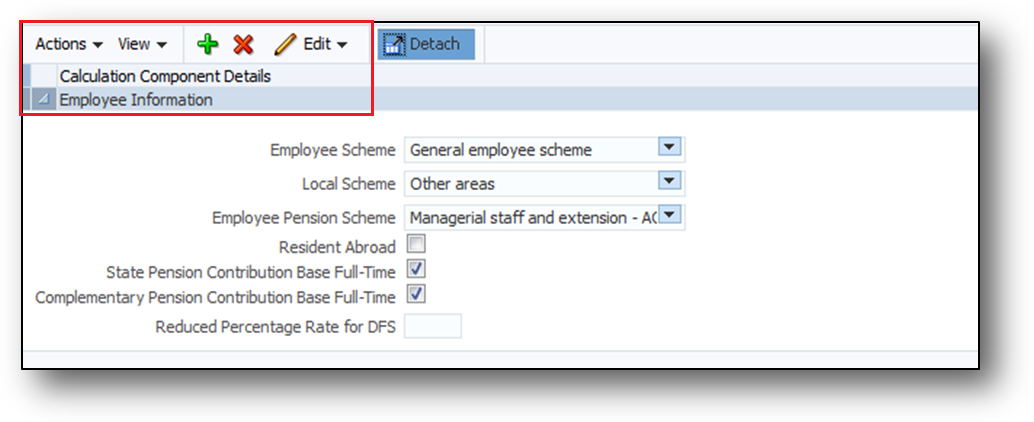Expand the Edit dropdown arrow
Screen dimensions: 1034x422
(x=342, y=45)
